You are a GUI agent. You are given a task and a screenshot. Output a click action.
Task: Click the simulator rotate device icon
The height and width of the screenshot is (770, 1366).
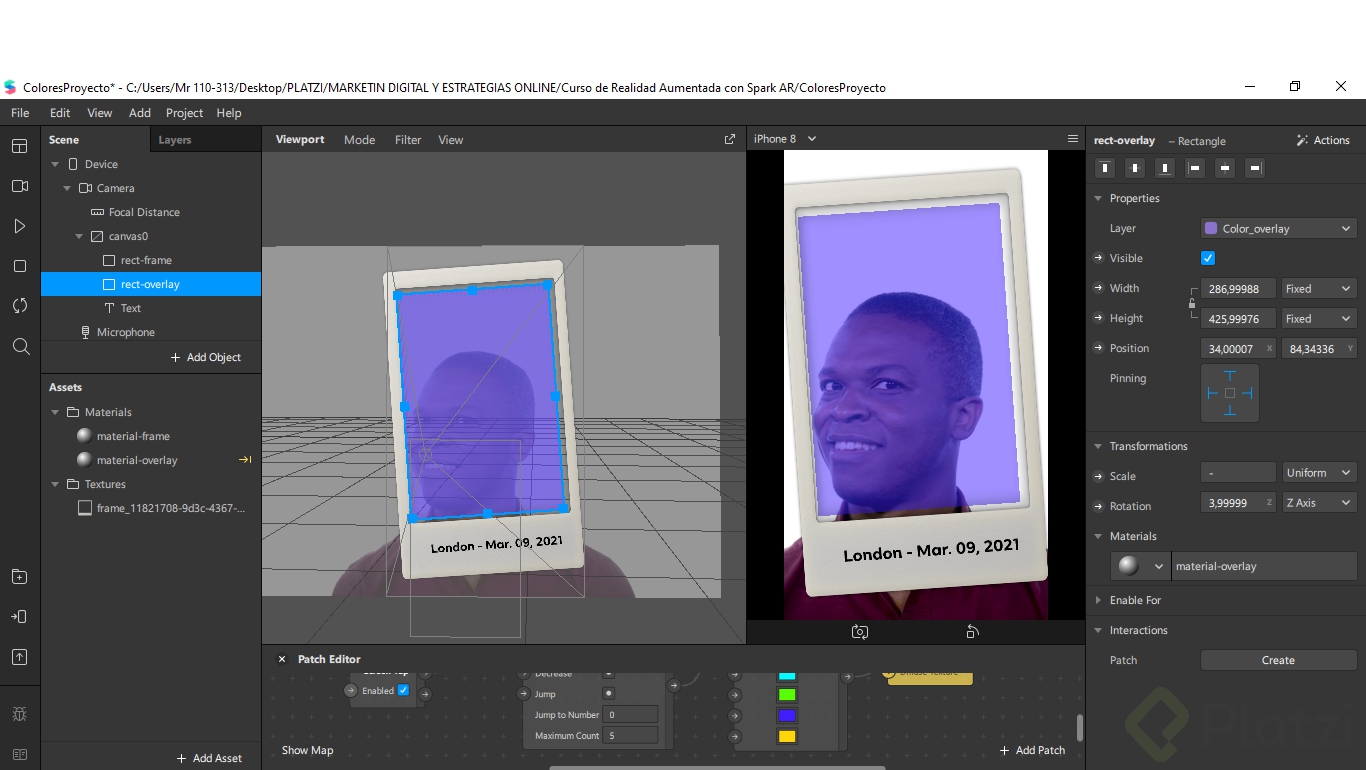[972, 632]
